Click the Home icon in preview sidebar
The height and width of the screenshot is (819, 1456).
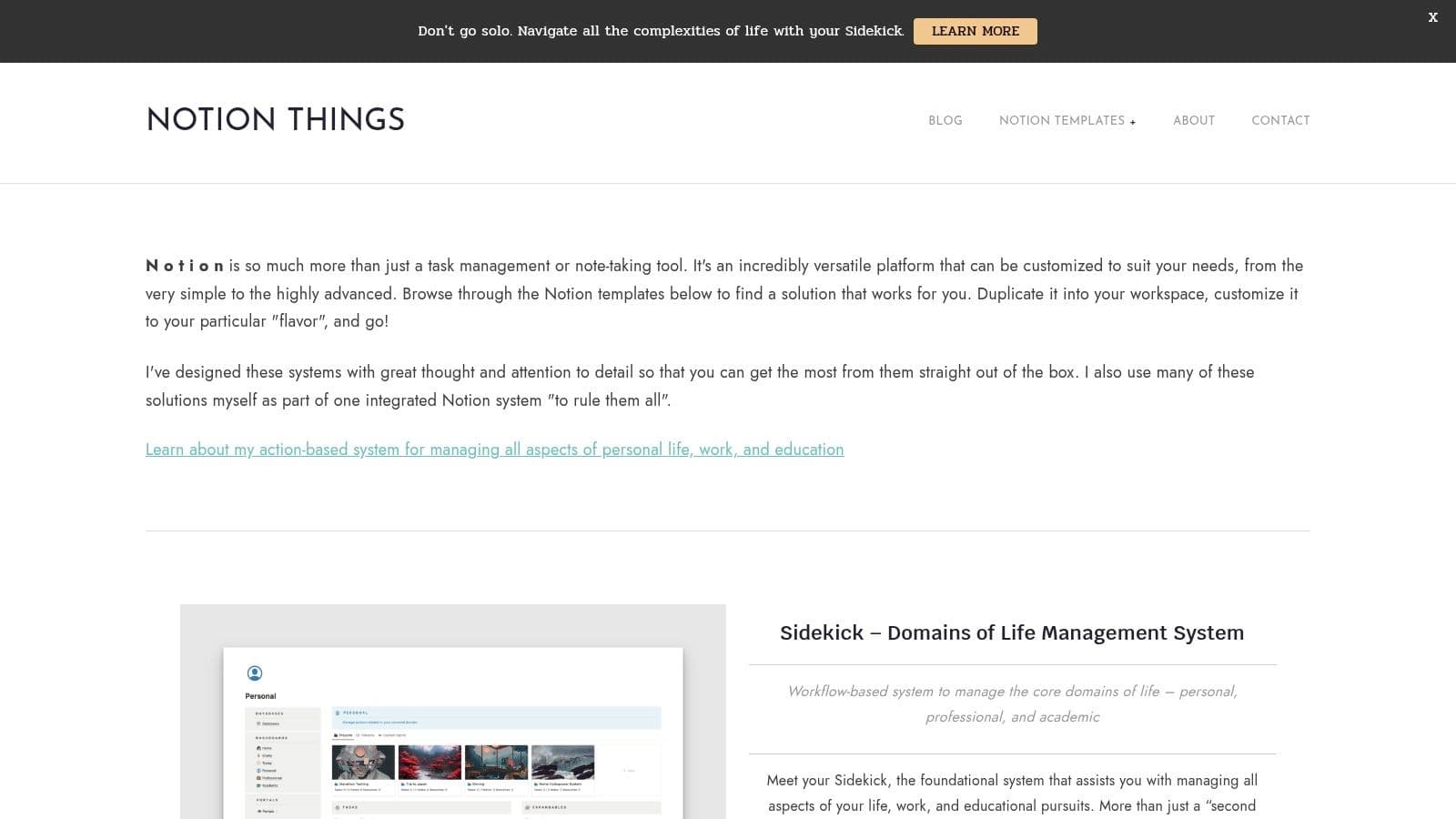tap(259, 748)
